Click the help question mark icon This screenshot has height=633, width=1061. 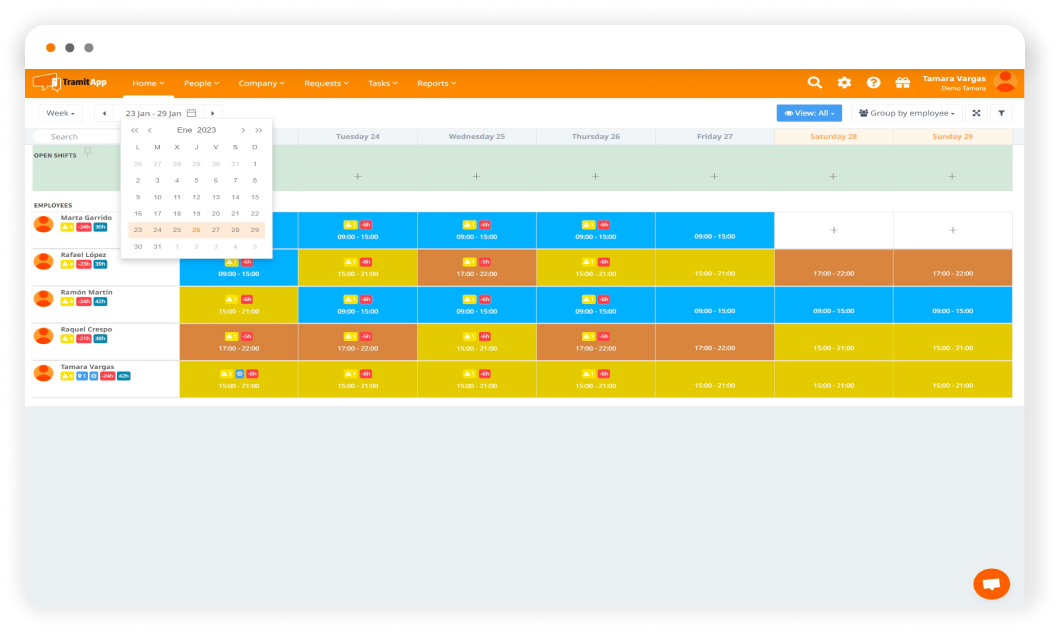point(873,83)
